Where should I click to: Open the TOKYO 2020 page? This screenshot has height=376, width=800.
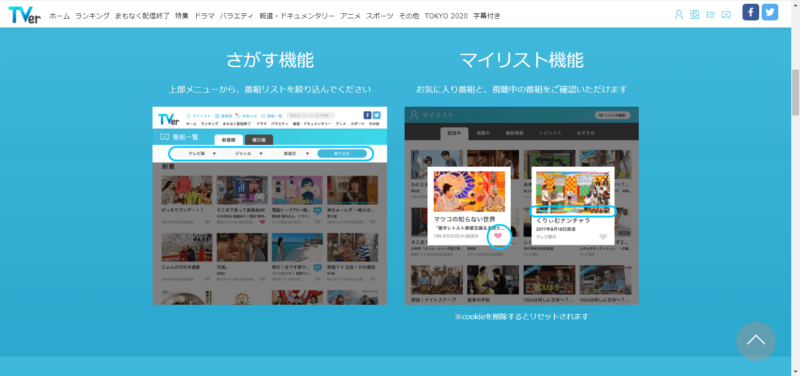point(446,16)
